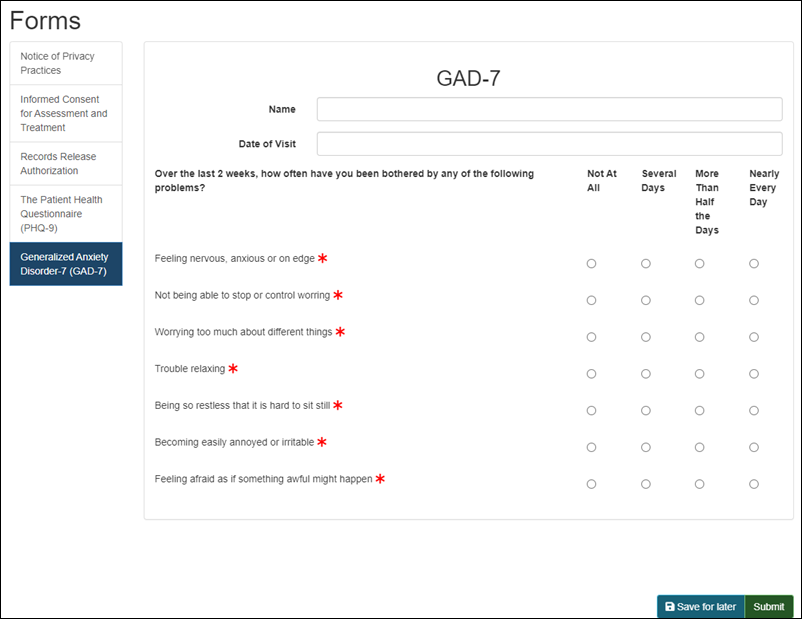Choose More Than Half the Days for worrying too much
The width and height of the screenshot is (802, 619).
(699, 337)
